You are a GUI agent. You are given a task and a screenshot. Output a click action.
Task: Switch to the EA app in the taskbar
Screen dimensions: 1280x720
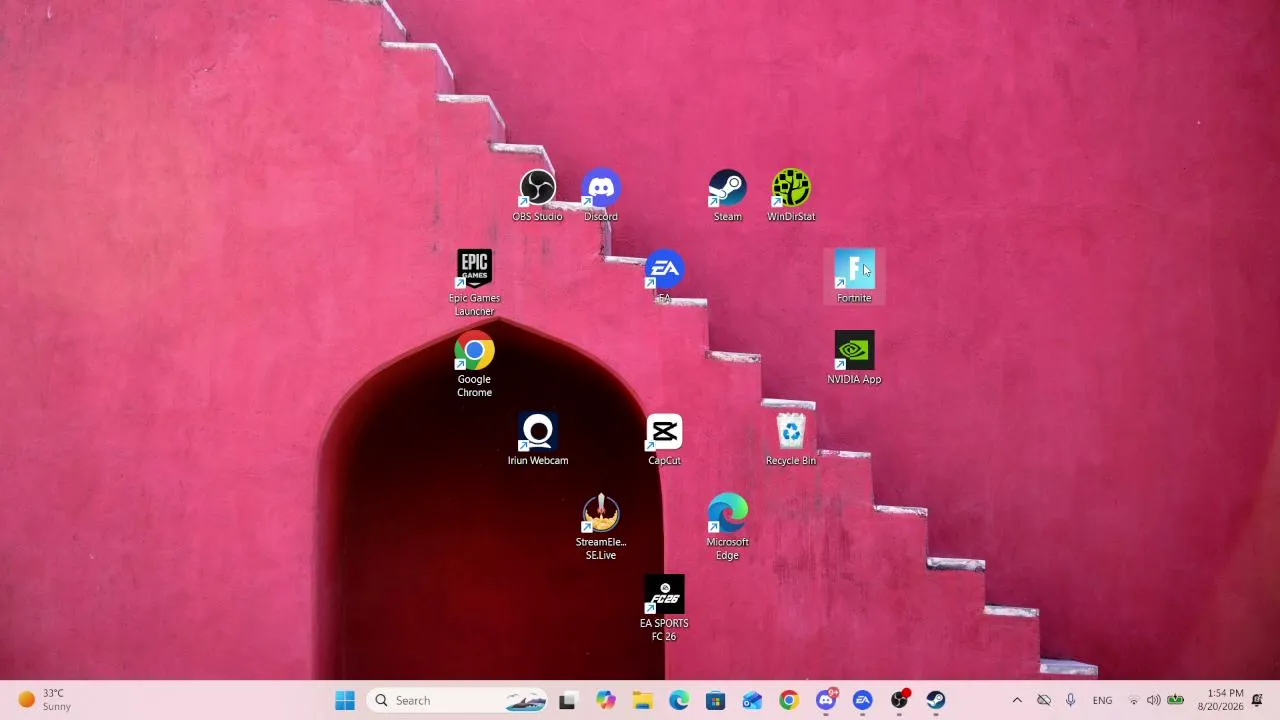tap(862, 701)
